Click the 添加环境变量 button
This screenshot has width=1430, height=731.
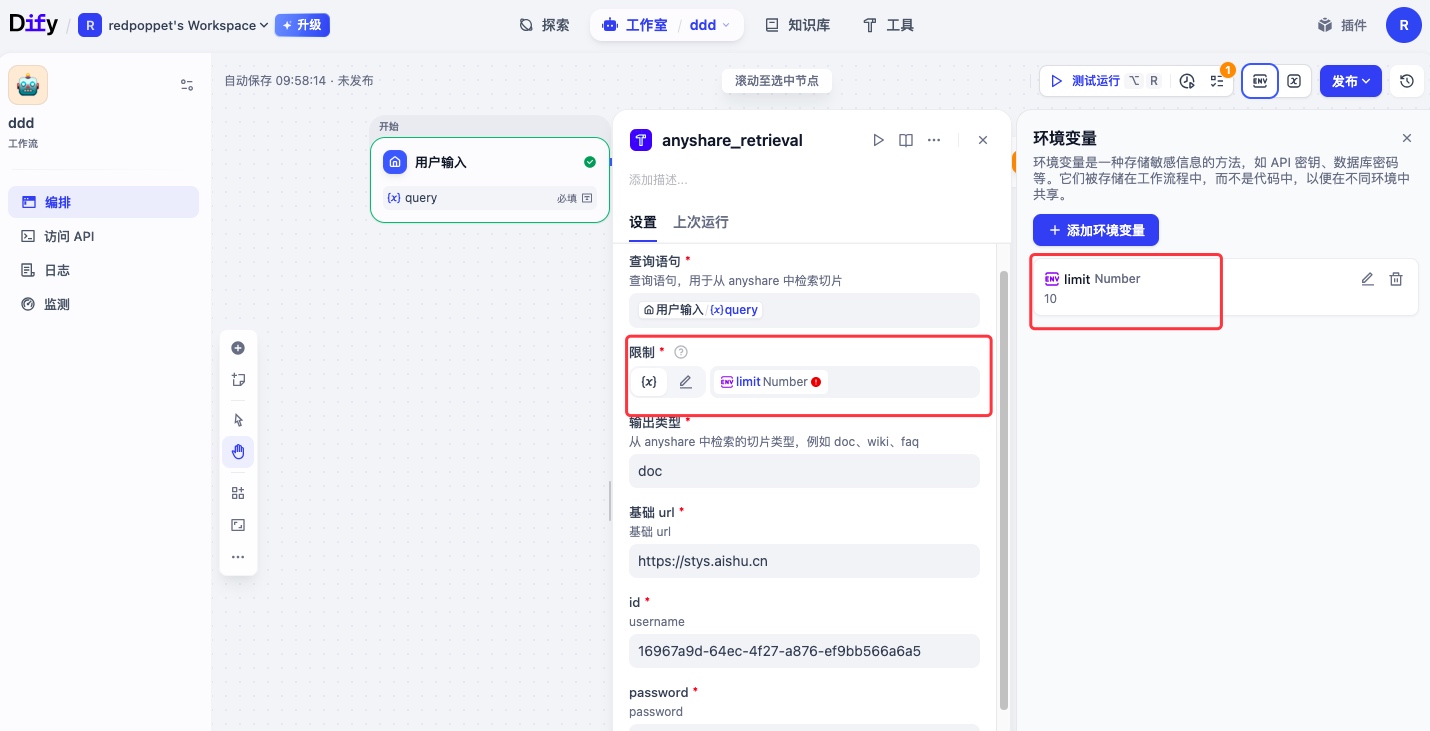[1095, 230]
